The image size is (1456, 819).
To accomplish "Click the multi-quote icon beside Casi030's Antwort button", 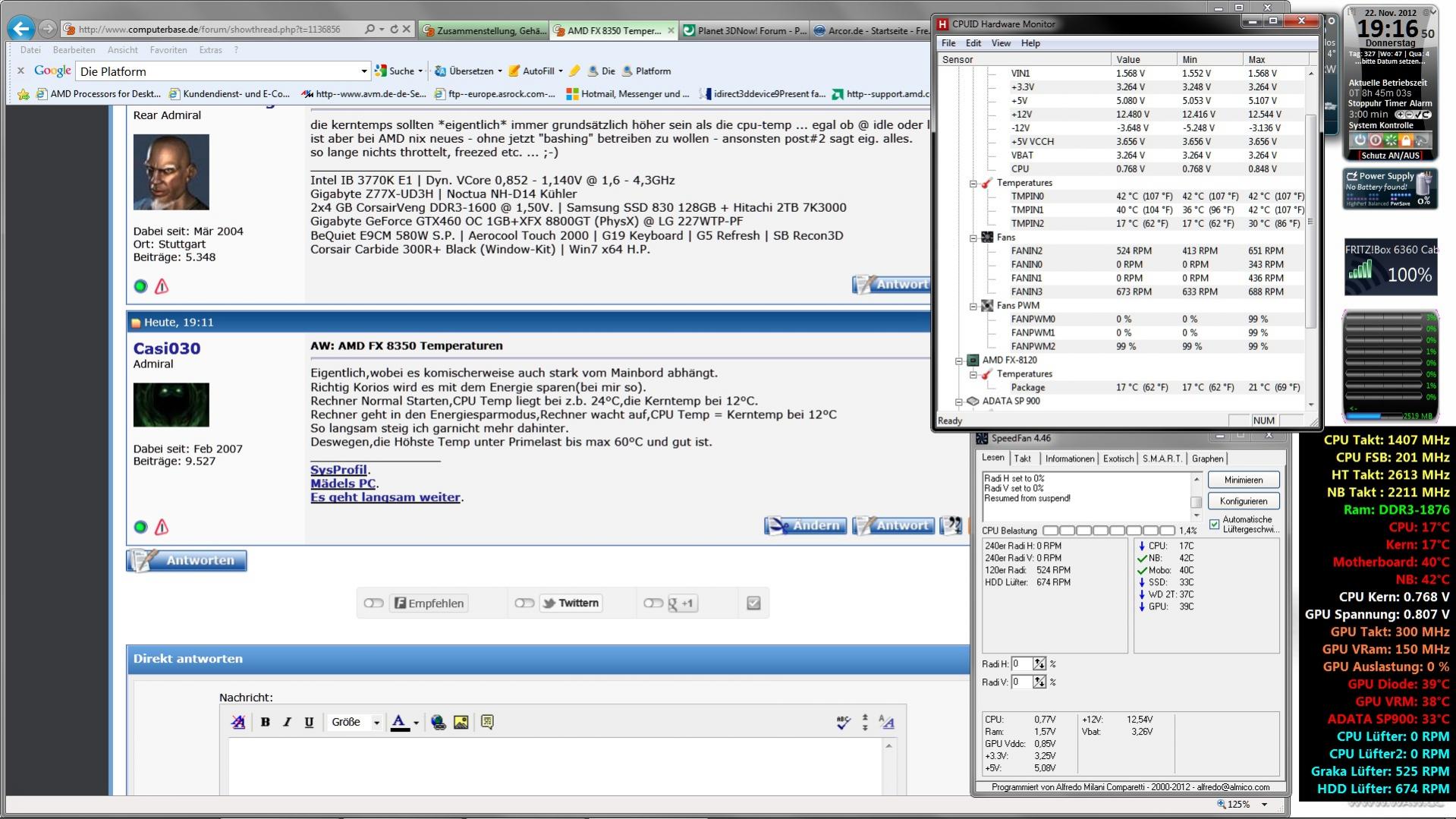I will [951, 525].
